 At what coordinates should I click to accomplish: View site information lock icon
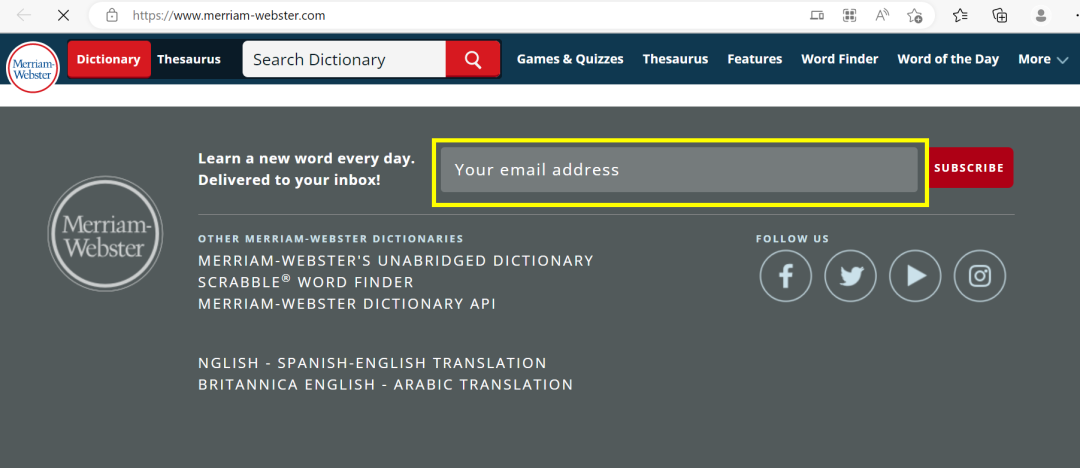(112, 15)
